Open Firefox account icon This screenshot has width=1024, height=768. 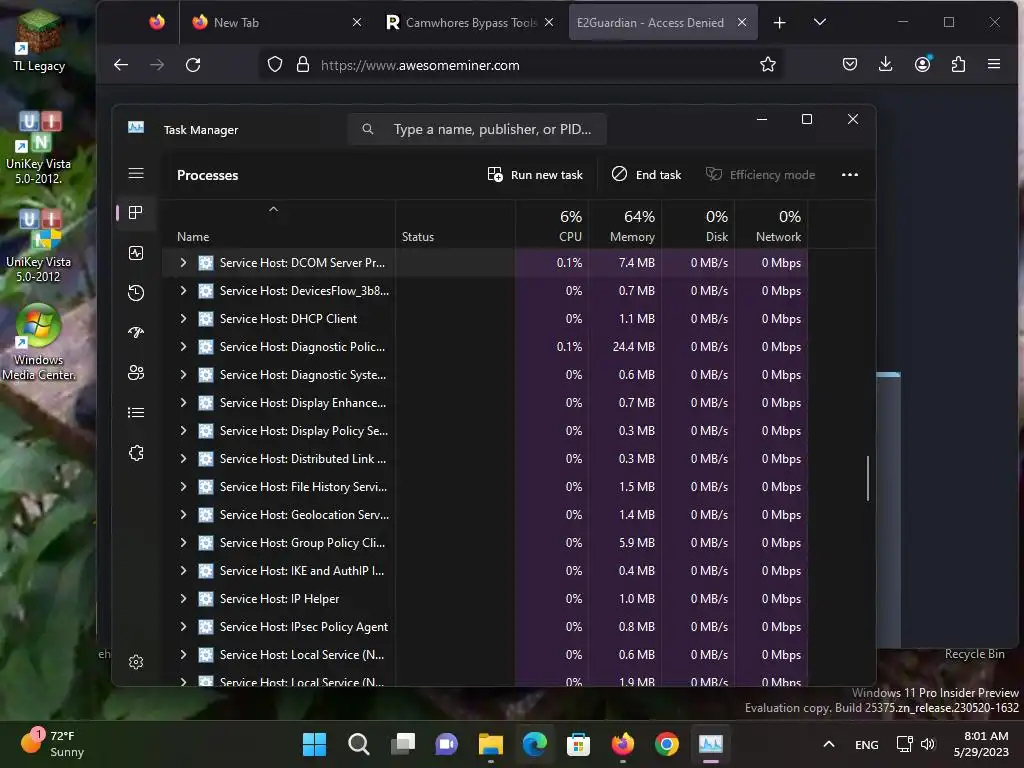coord(923,64)
